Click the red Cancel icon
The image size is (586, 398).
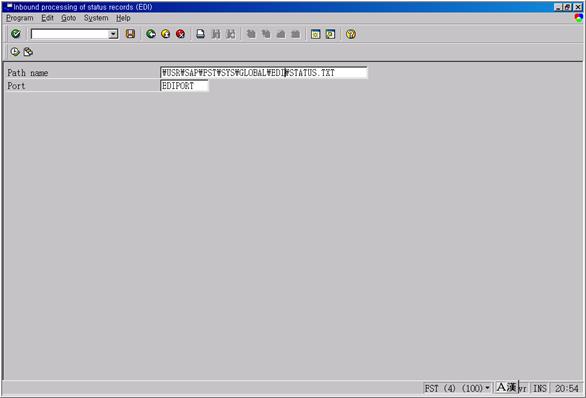point(180,34)
